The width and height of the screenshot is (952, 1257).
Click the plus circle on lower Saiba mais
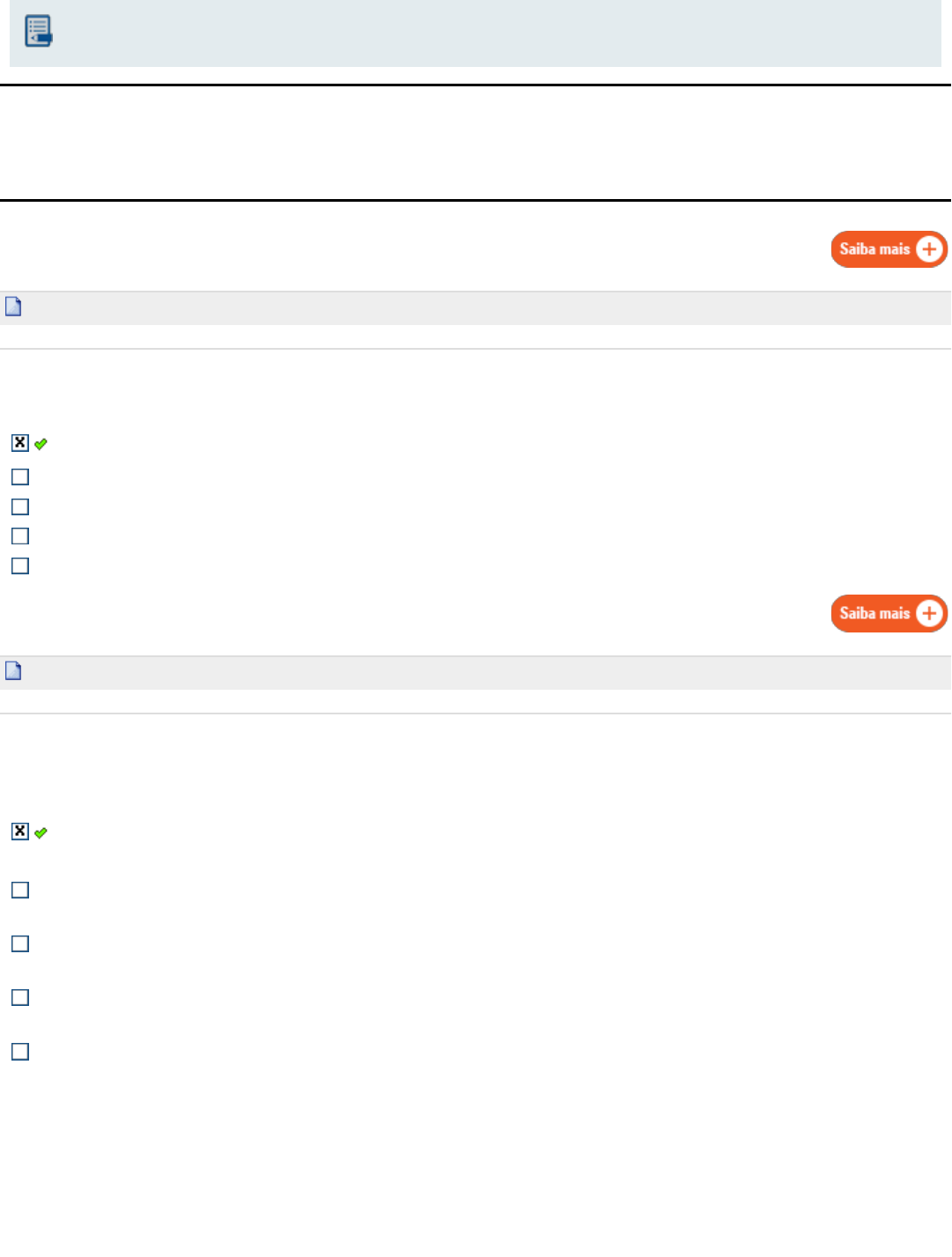coord(929,613)
